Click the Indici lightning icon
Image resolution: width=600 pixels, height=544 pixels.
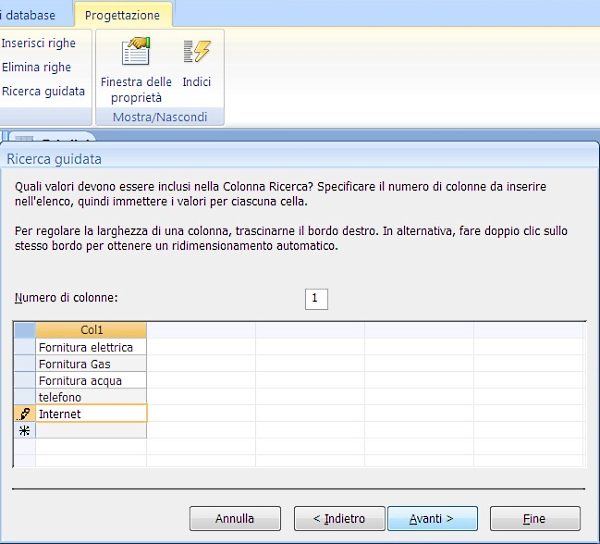coord(196,53)
